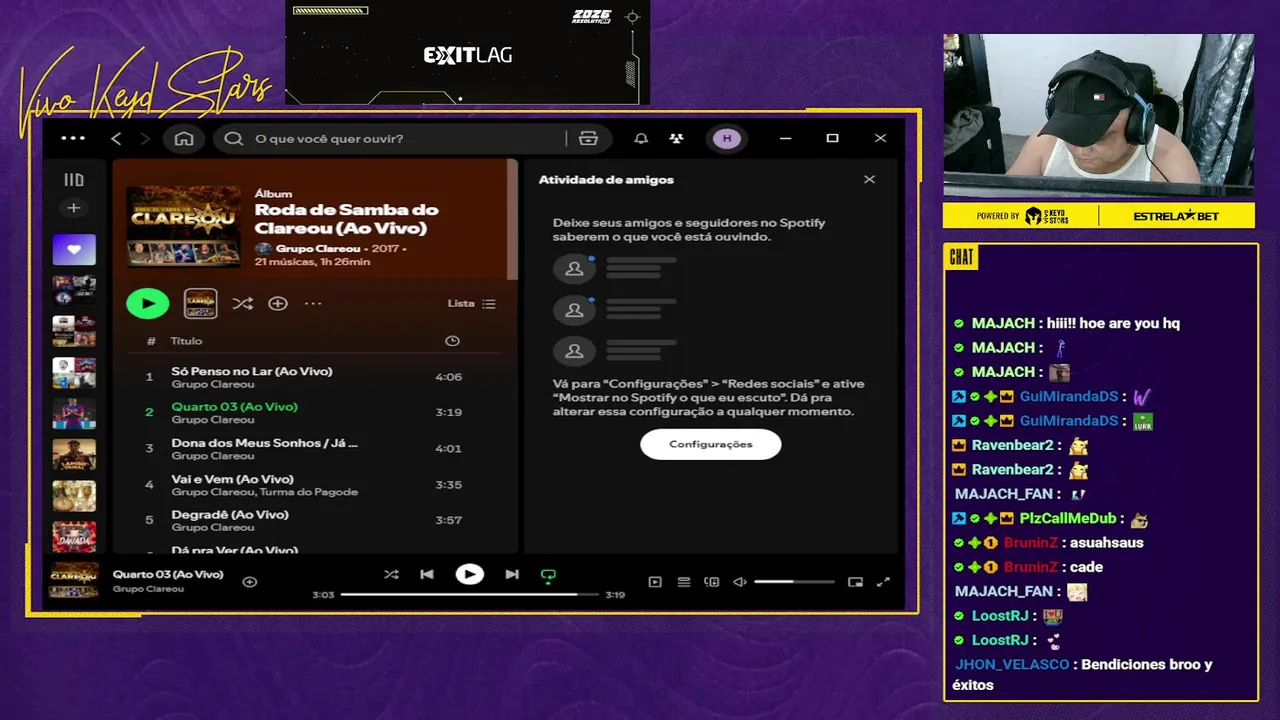Click the album cover art in header

click(184, 226)
